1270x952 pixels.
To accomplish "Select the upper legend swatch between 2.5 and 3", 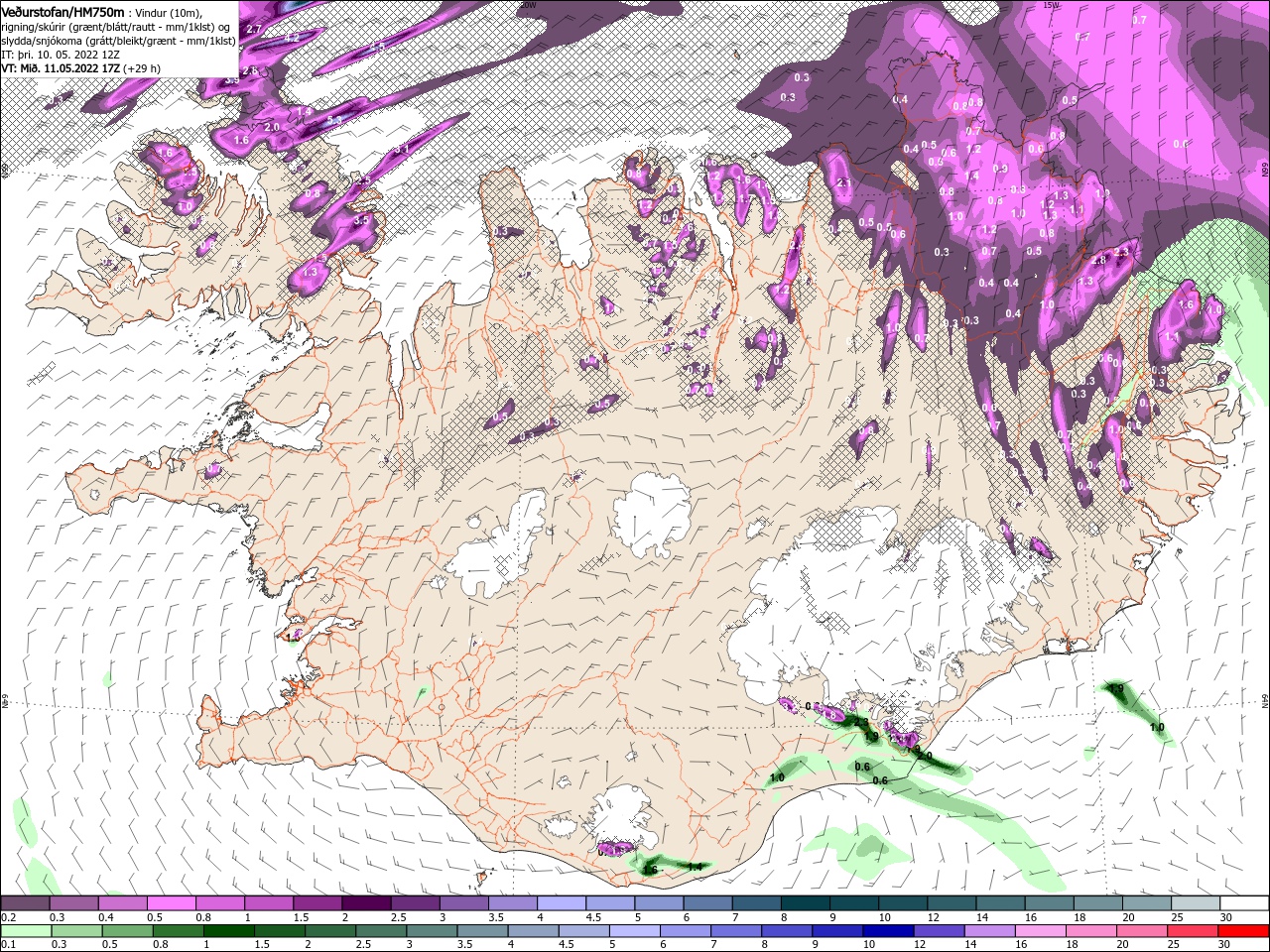I will click(x=415, y=903).
